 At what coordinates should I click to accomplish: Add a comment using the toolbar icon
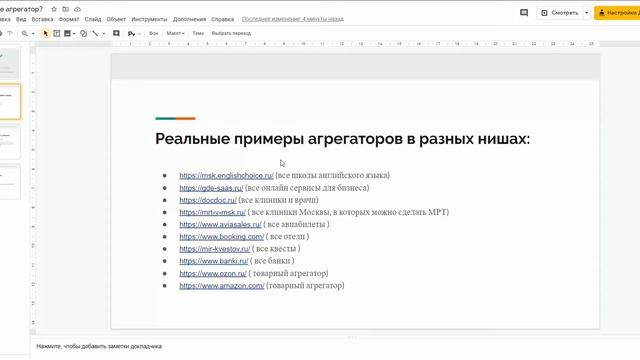[x=116, y=33]
